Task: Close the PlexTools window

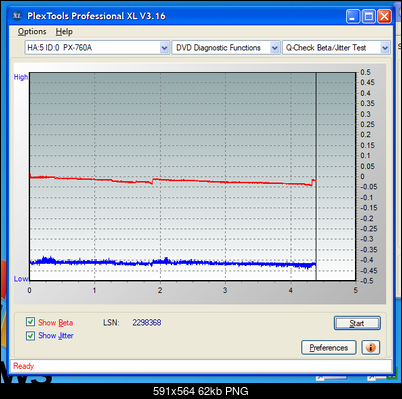Action: point(384,16)
